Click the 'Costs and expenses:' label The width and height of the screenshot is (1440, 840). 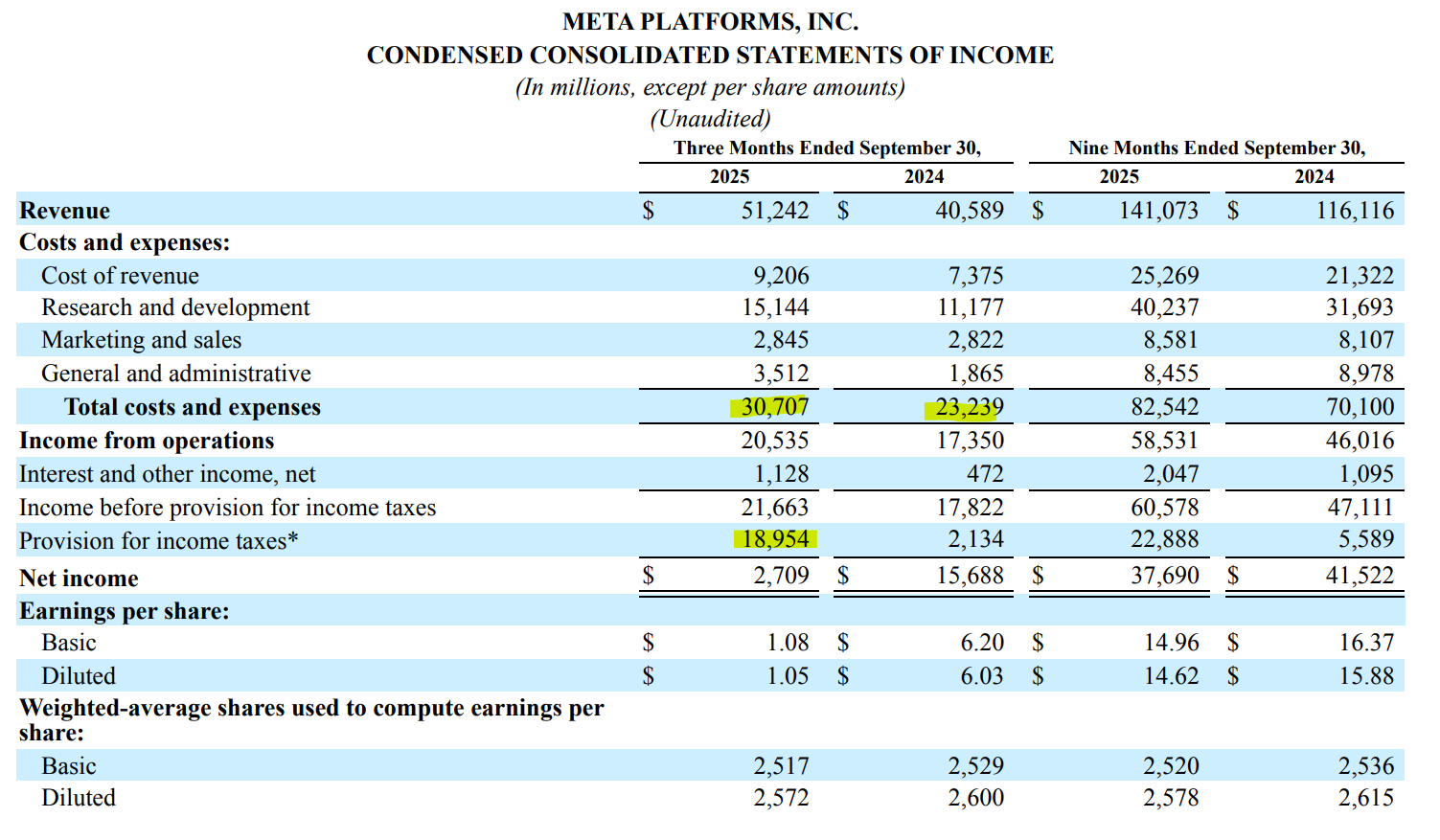tap(125, 242)
